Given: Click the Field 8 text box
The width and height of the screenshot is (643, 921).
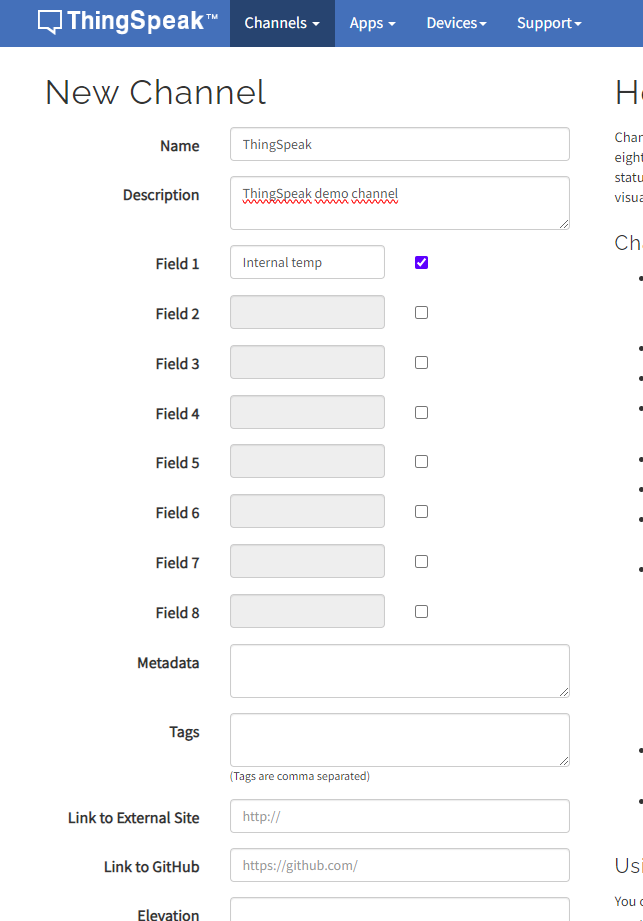Looking at the screenshot, I should [x=307, y=611].
